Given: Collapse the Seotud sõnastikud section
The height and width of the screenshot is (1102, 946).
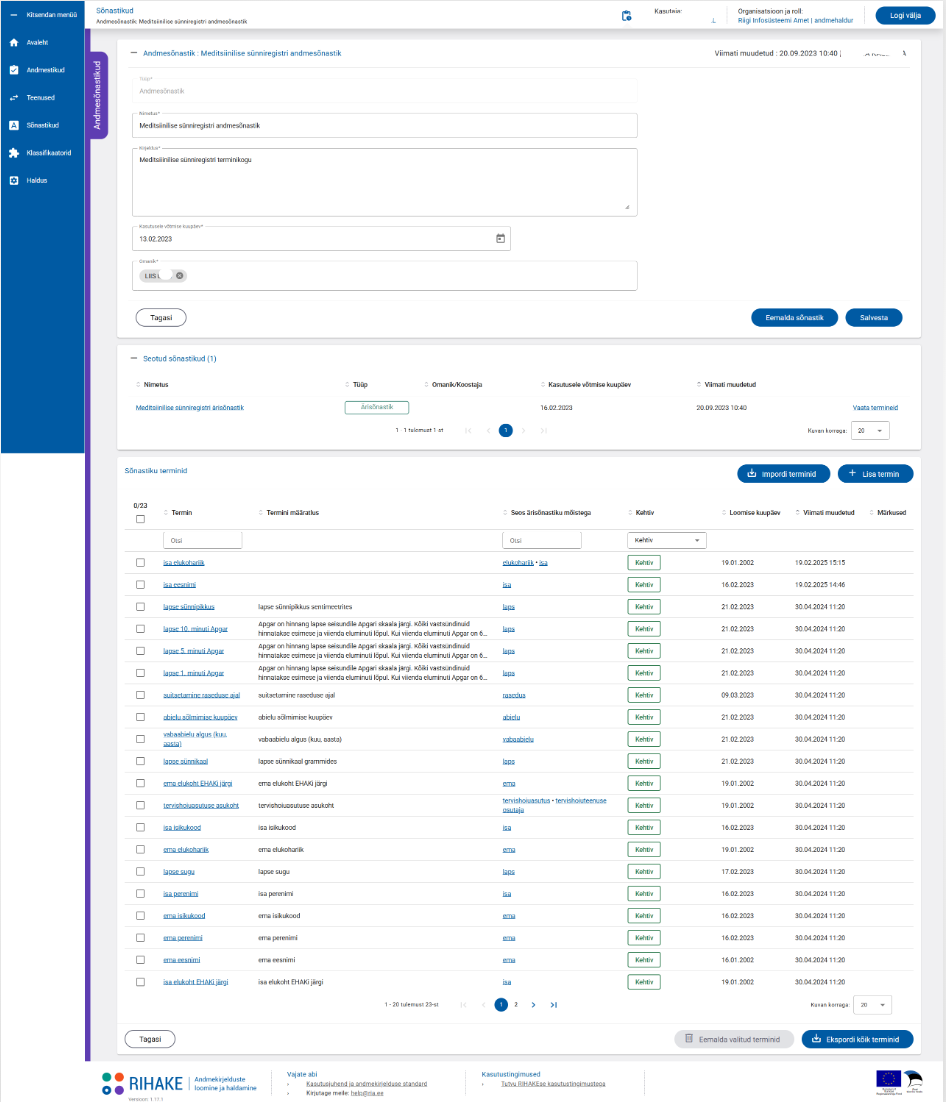Looking at the screenshot, I should [x=134, y=358].
